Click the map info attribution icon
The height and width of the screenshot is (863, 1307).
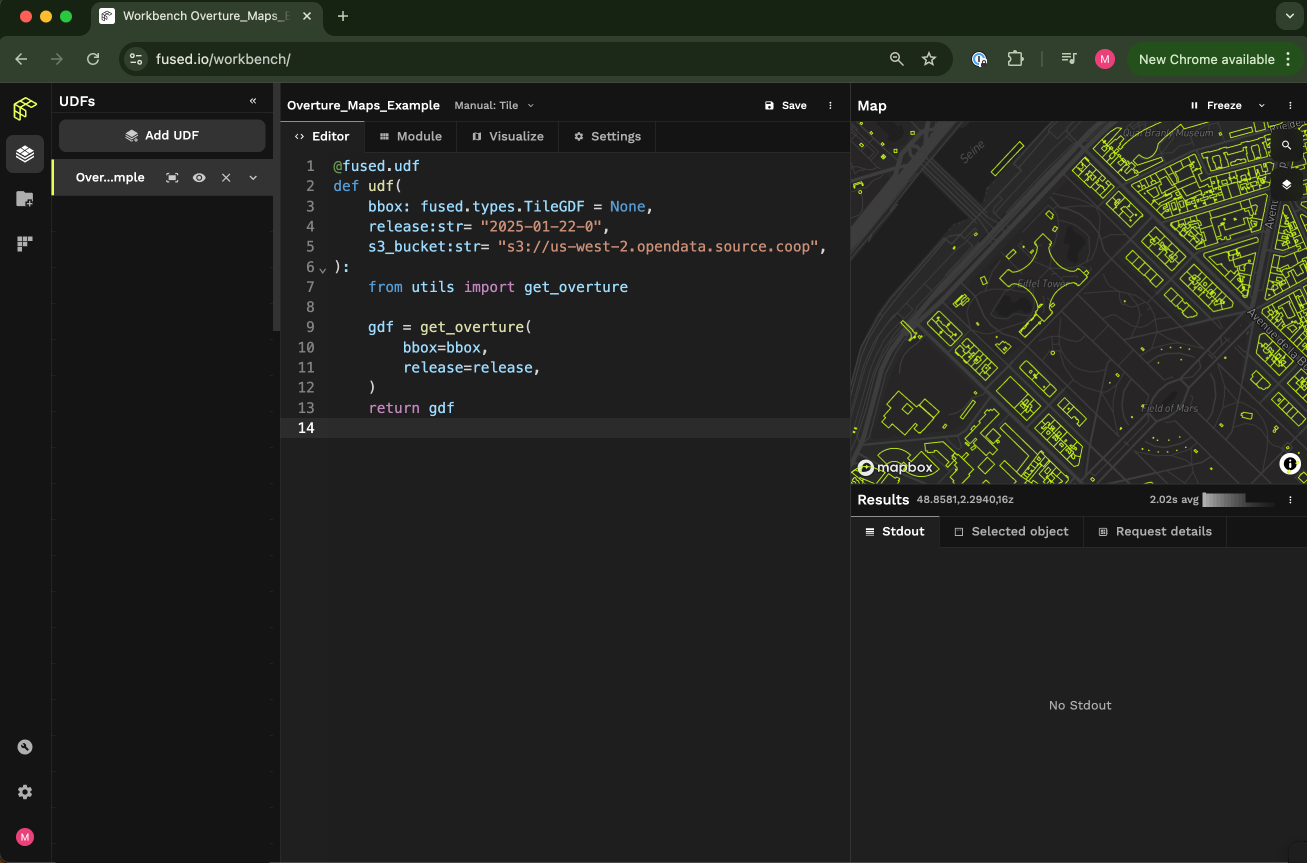click(x=1290, y=464)
